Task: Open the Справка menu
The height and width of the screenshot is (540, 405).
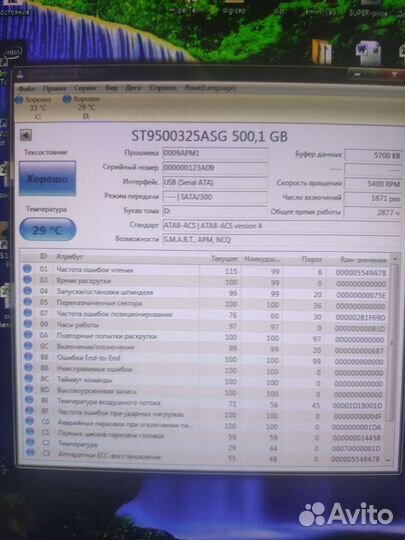Action: [x=163, y=88]
